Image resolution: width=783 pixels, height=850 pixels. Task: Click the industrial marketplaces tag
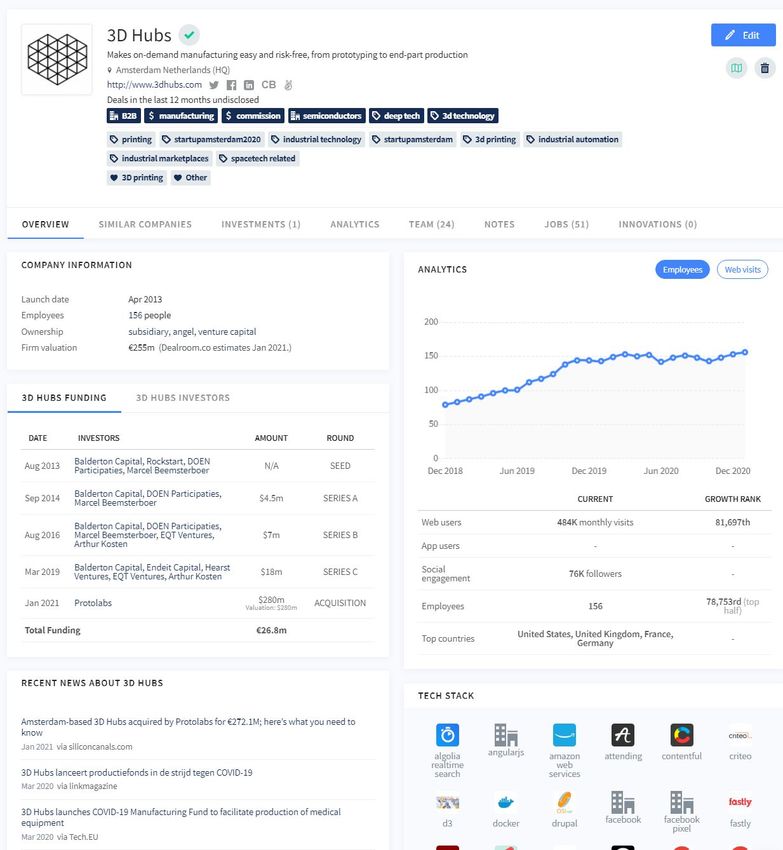(159, 158)
